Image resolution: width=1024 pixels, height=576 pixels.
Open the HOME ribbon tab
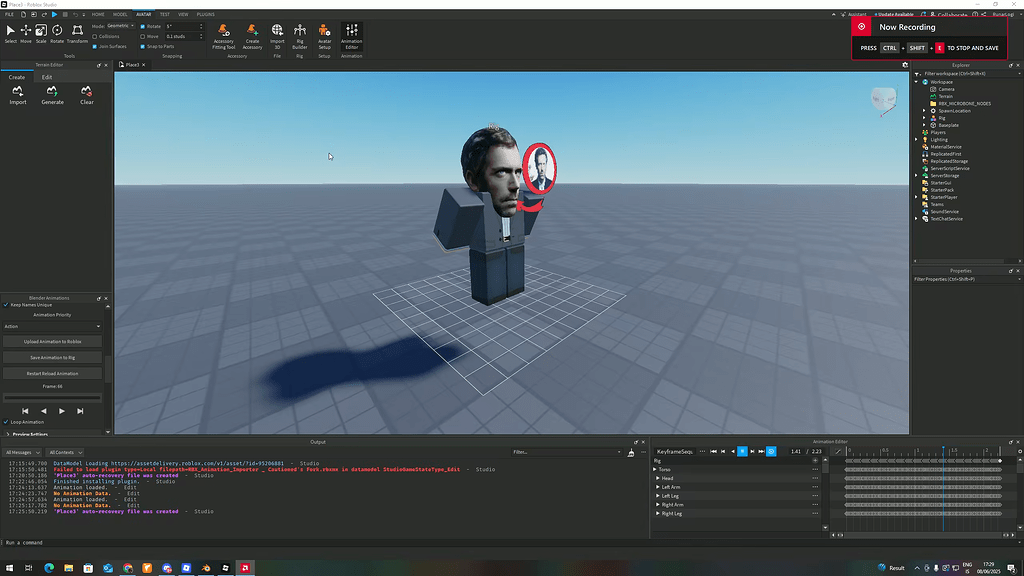(98, 14)
